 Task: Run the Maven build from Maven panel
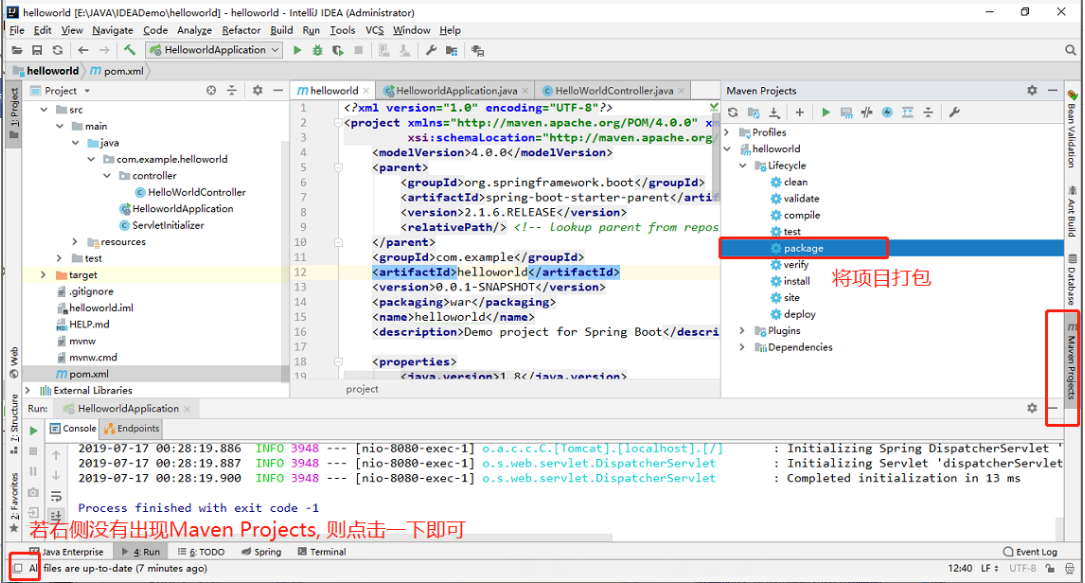point(826,112)
